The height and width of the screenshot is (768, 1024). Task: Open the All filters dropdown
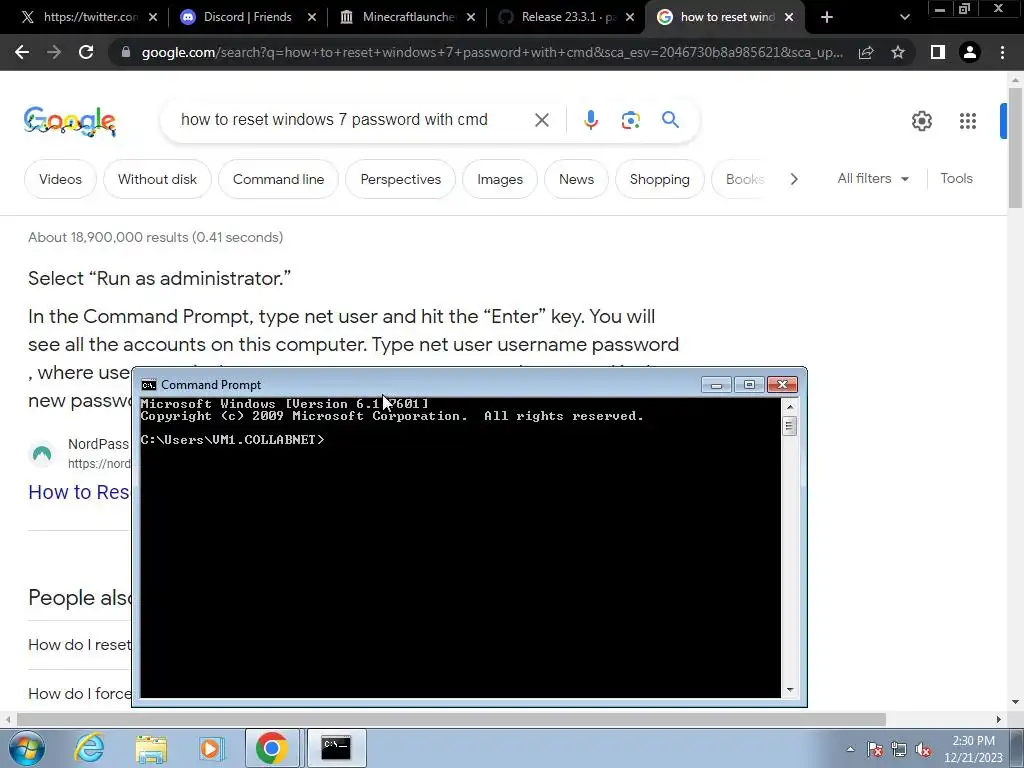872,178
